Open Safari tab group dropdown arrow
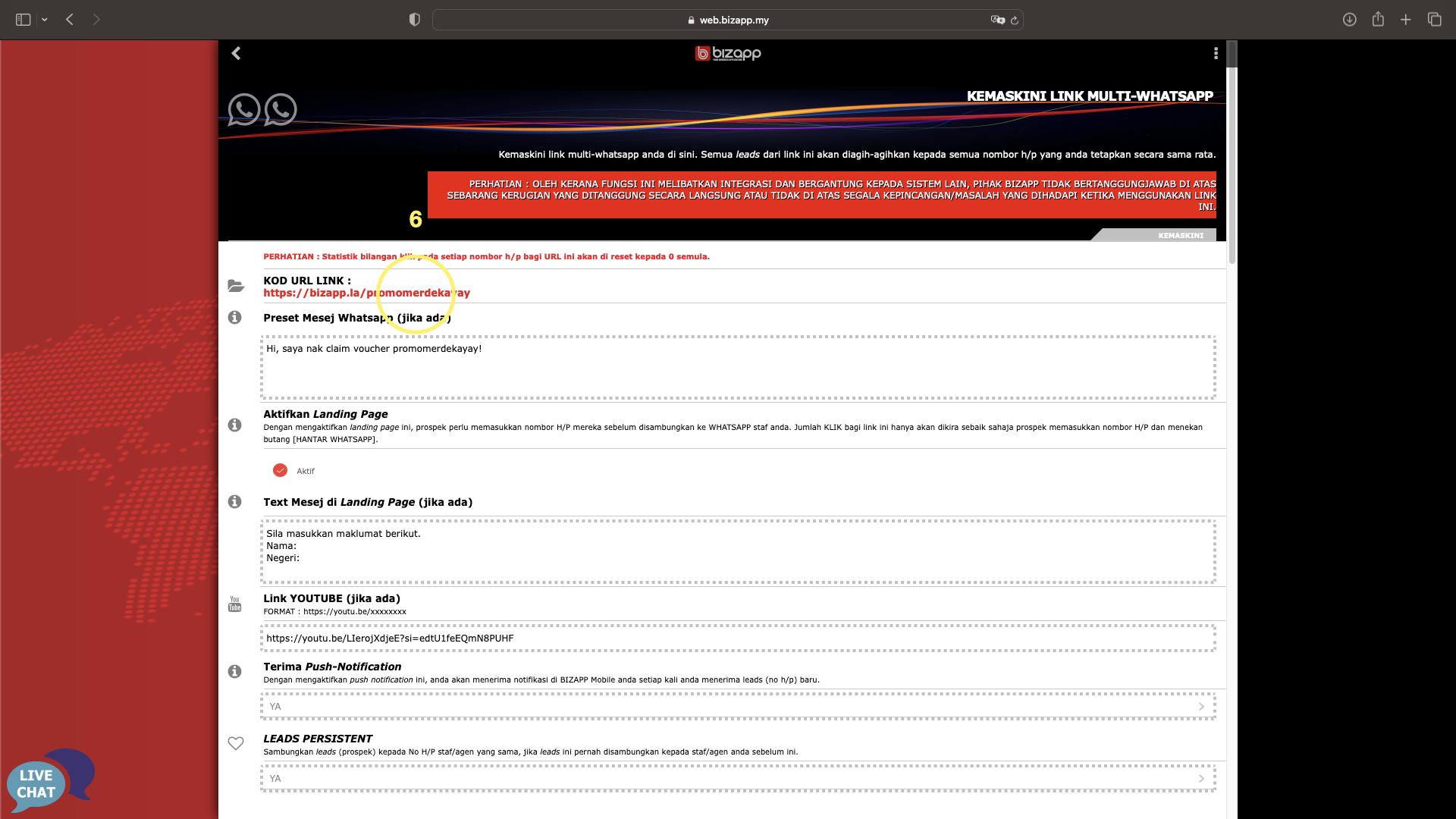 click(45, 20)
